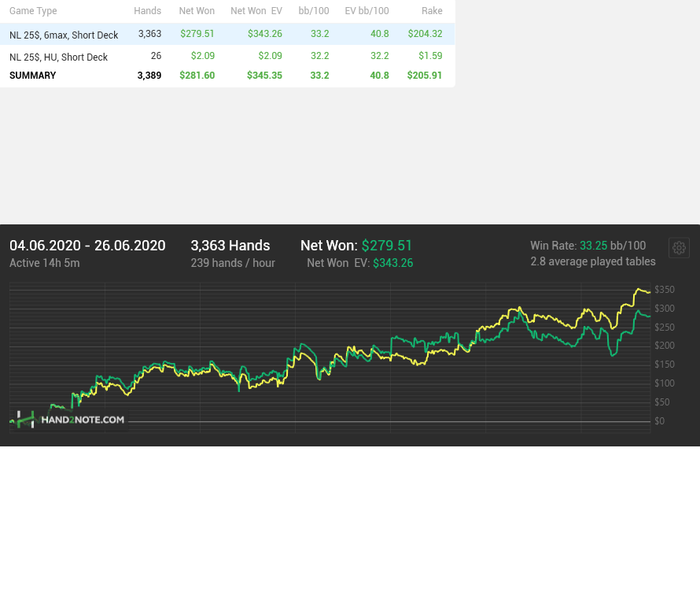Click the 239 hands / hour label
Image resolution: width=700 pixels, height=596 pixels.
coord(233,263)
